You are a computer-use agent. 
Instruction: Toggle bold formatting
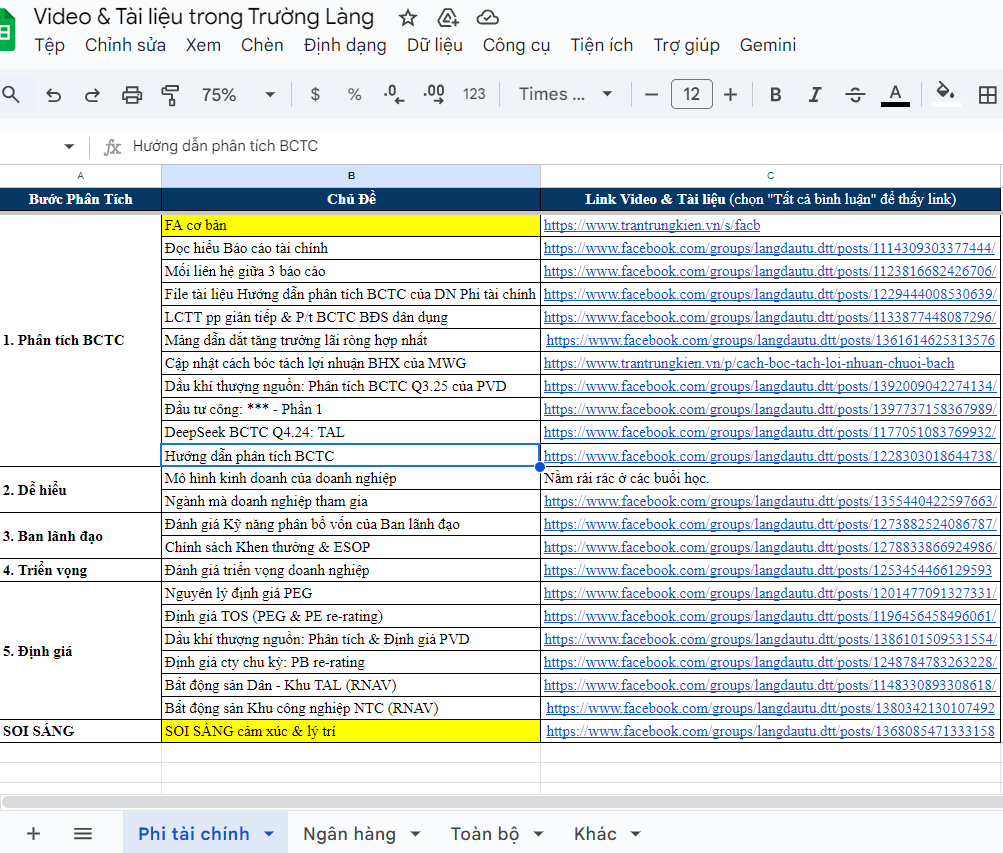tap(775, 95)
